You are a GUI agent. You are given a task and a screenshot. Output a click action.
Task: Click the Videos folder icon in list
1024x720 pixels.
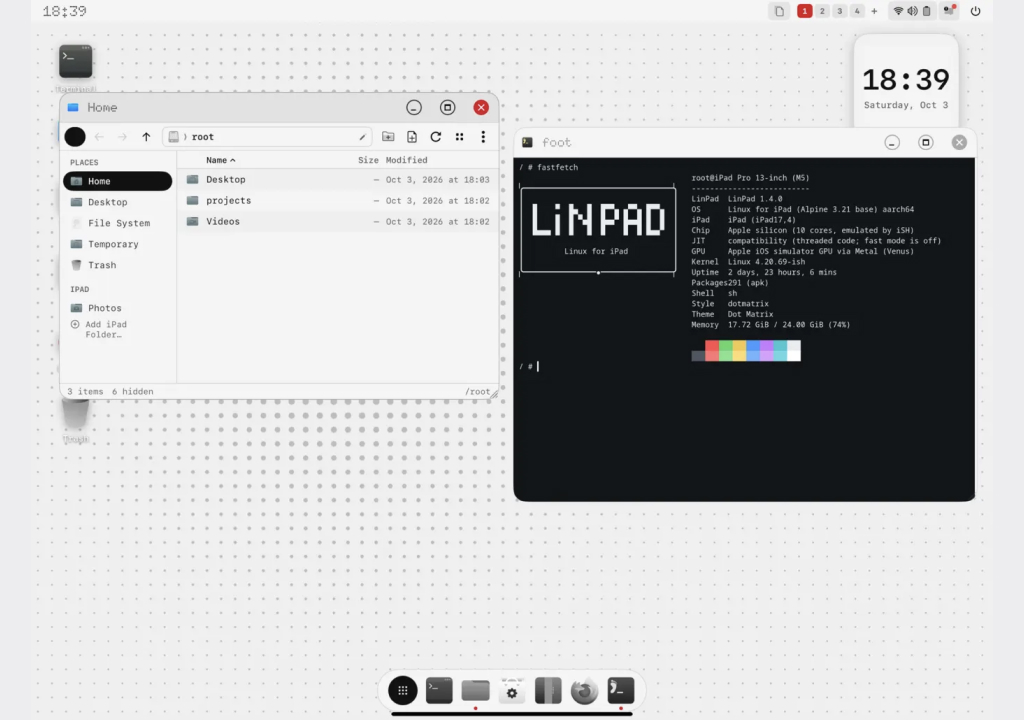(x=193, y=221)
